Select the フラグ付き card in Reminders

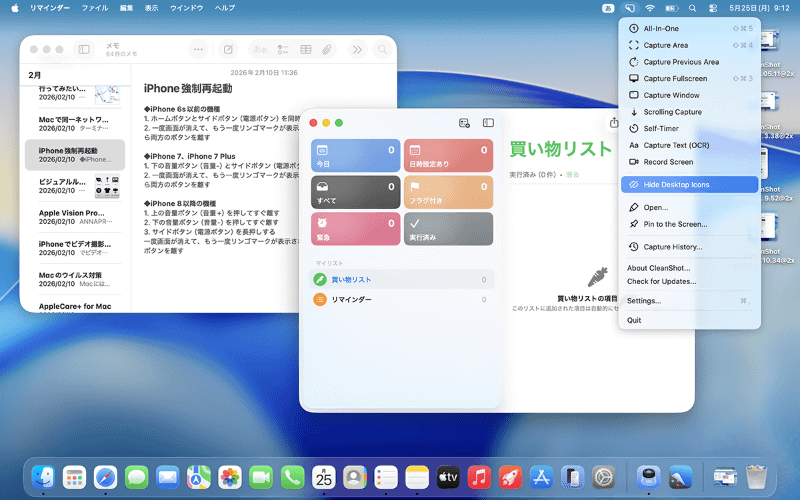pyautogui.click(x=448, y=192)
